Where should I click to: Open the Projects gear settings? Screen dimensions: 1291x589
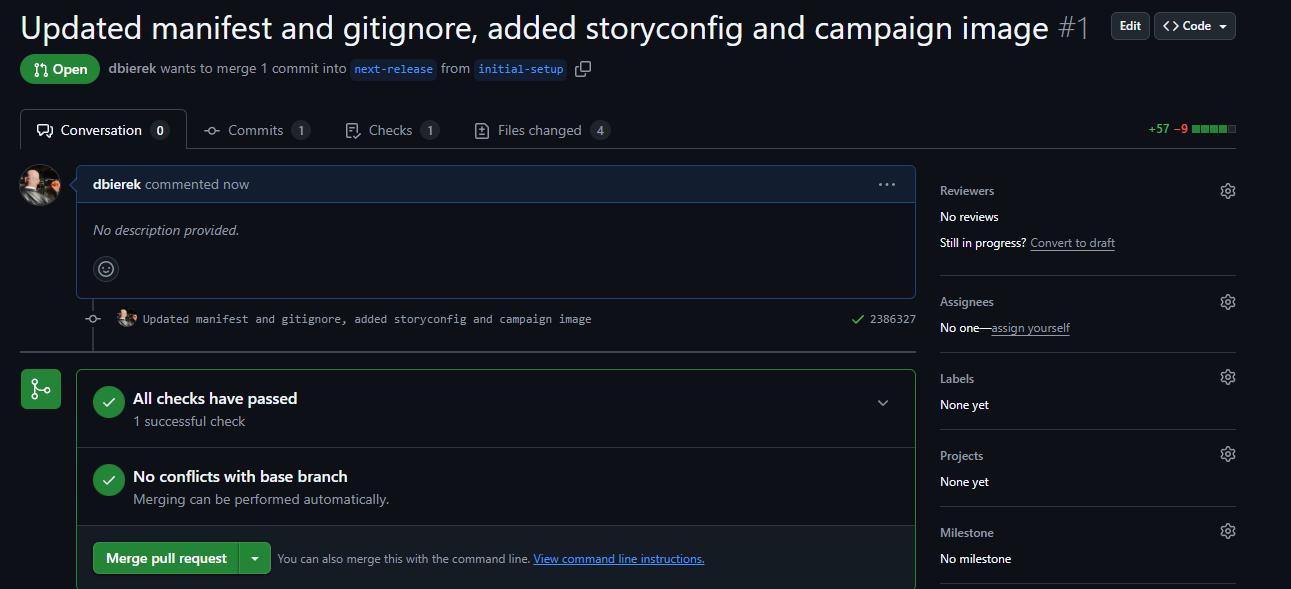[x=1228, y=454]
